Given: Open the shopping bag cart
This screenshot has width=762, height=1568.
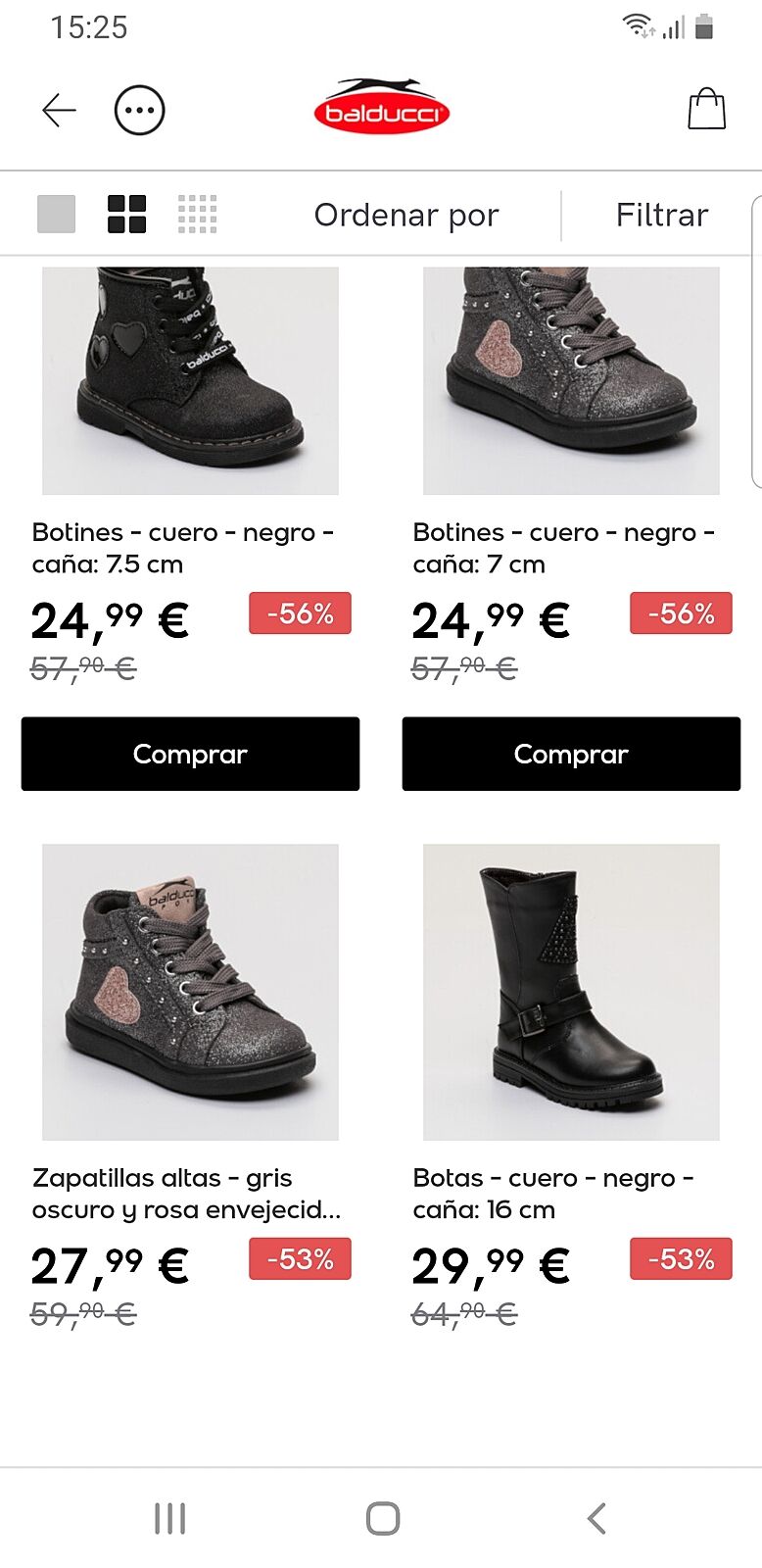Looking at the screenshot, I should (706, 109).
